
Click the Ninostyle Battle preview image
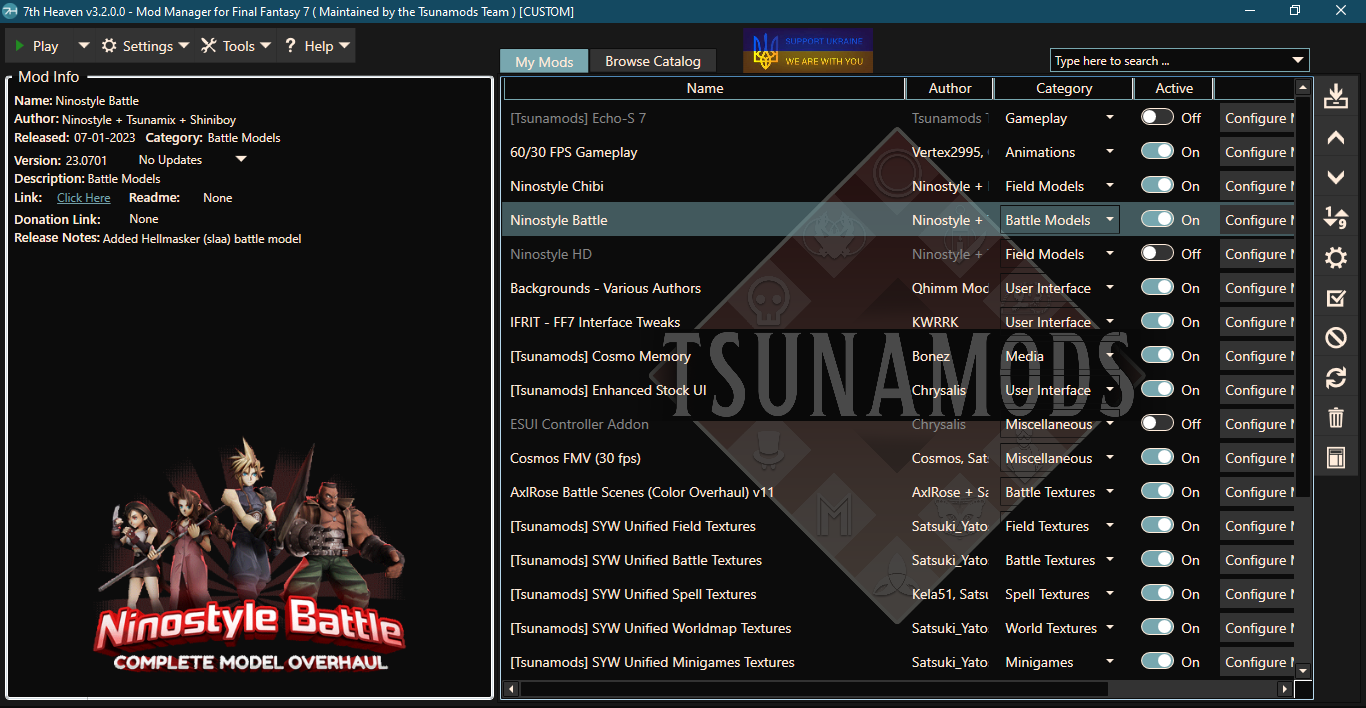click(249, 555)
